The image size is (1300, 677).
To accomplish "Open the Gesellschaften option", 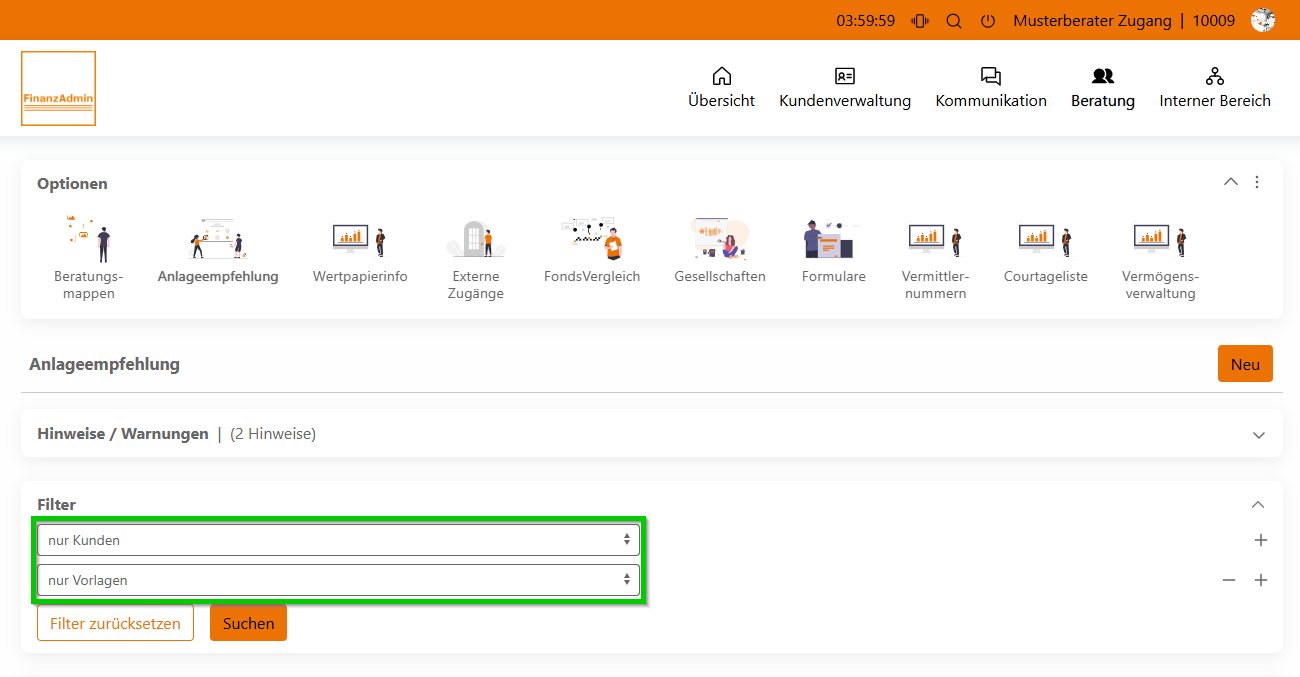I will (x=720, y=240).
